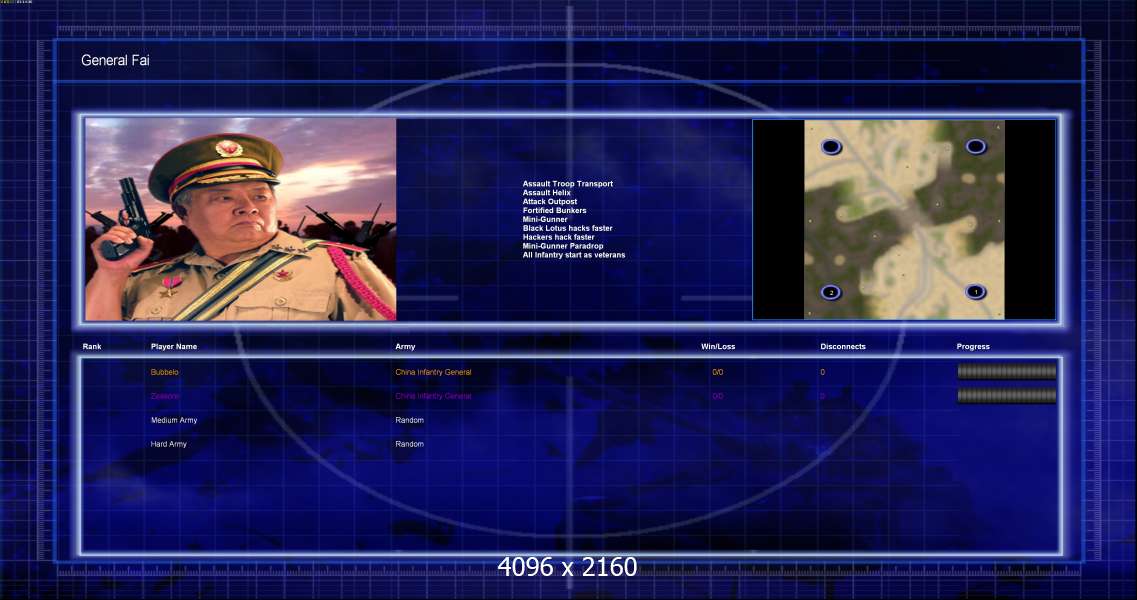Click 'Attack Outpost' ability text
The image size is (1137, 600).
coord(550,202)
